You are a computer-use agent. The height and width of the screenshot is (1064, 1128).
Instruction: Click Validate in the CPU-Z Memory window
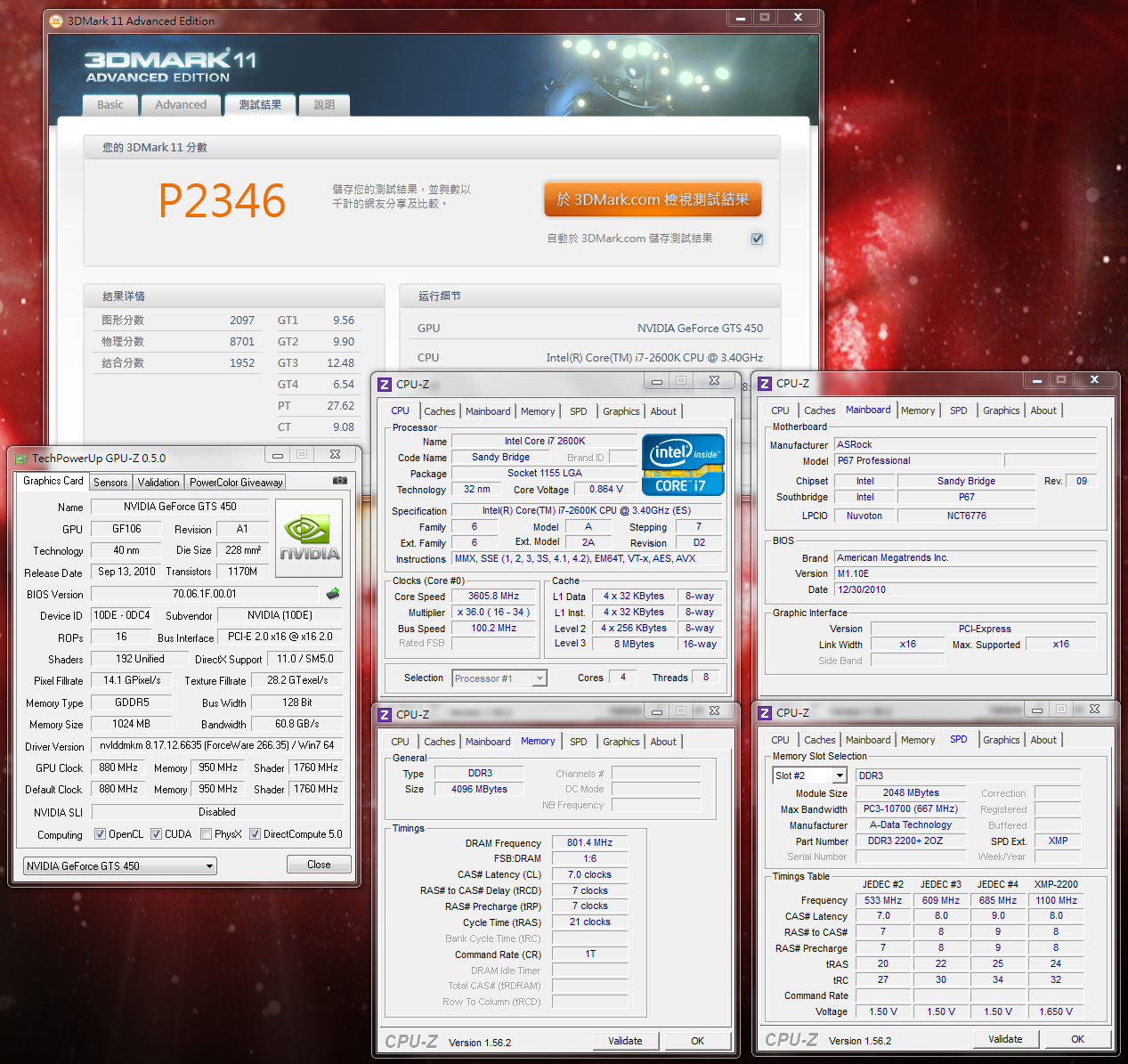click(625, 1041)
